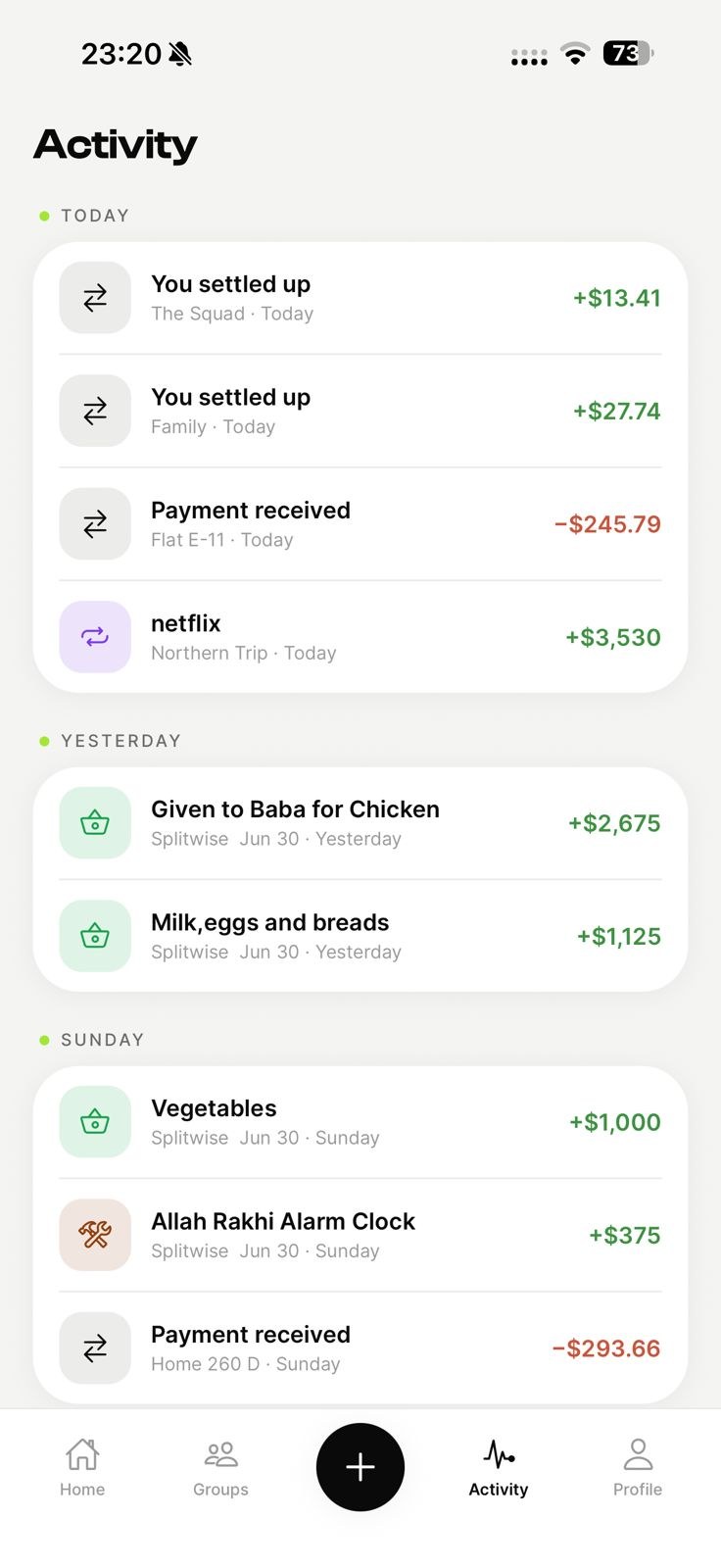Image resolution: width=721 pixels, height=1568 pixels.
Task: Select the Activity tab in bottom bar
Action: 499,1467
